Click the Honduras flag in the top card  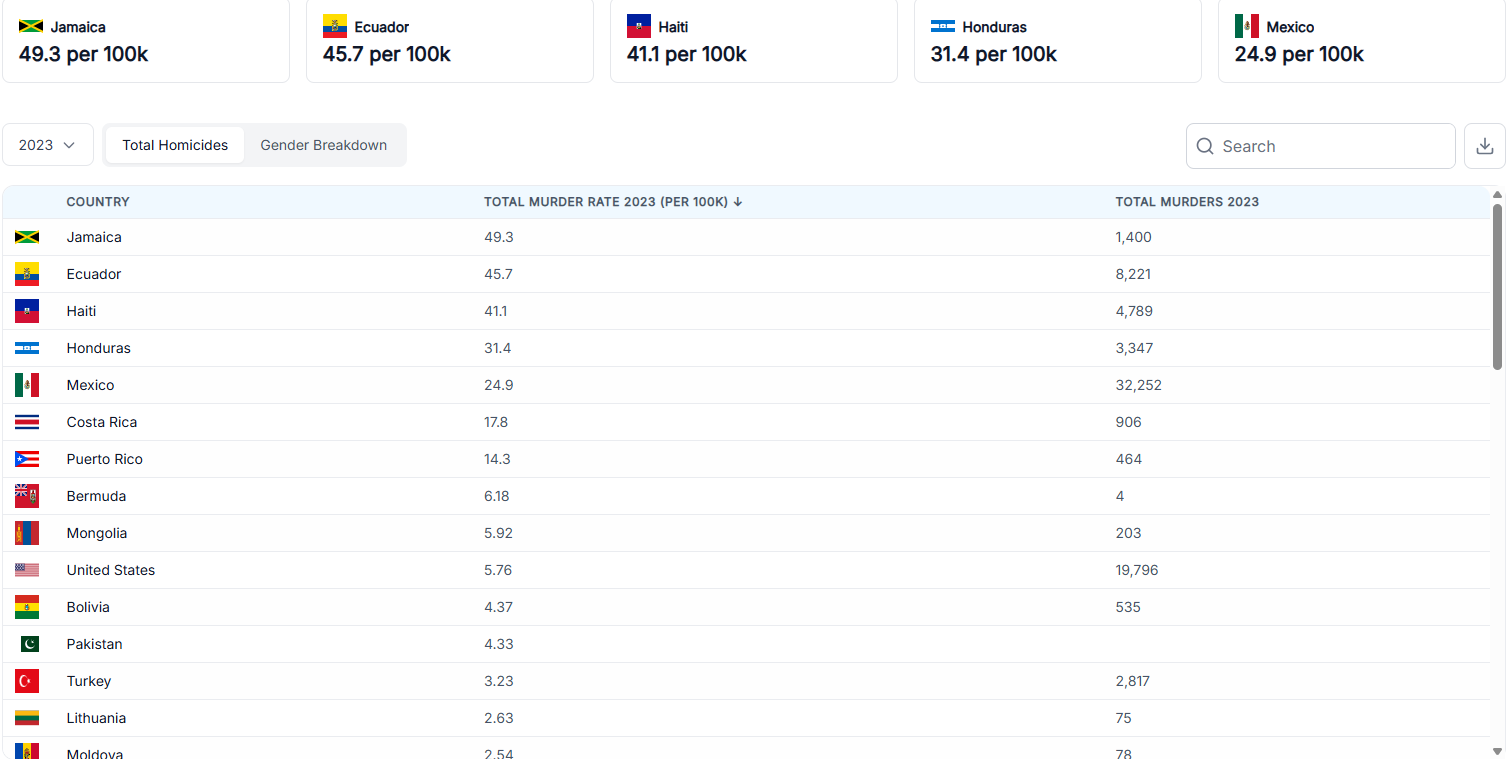943,27
